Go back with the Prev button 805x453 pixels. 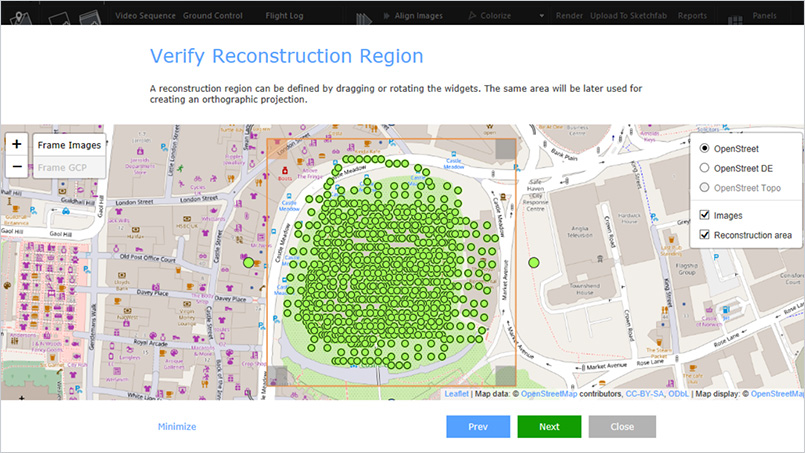[477, 426]
